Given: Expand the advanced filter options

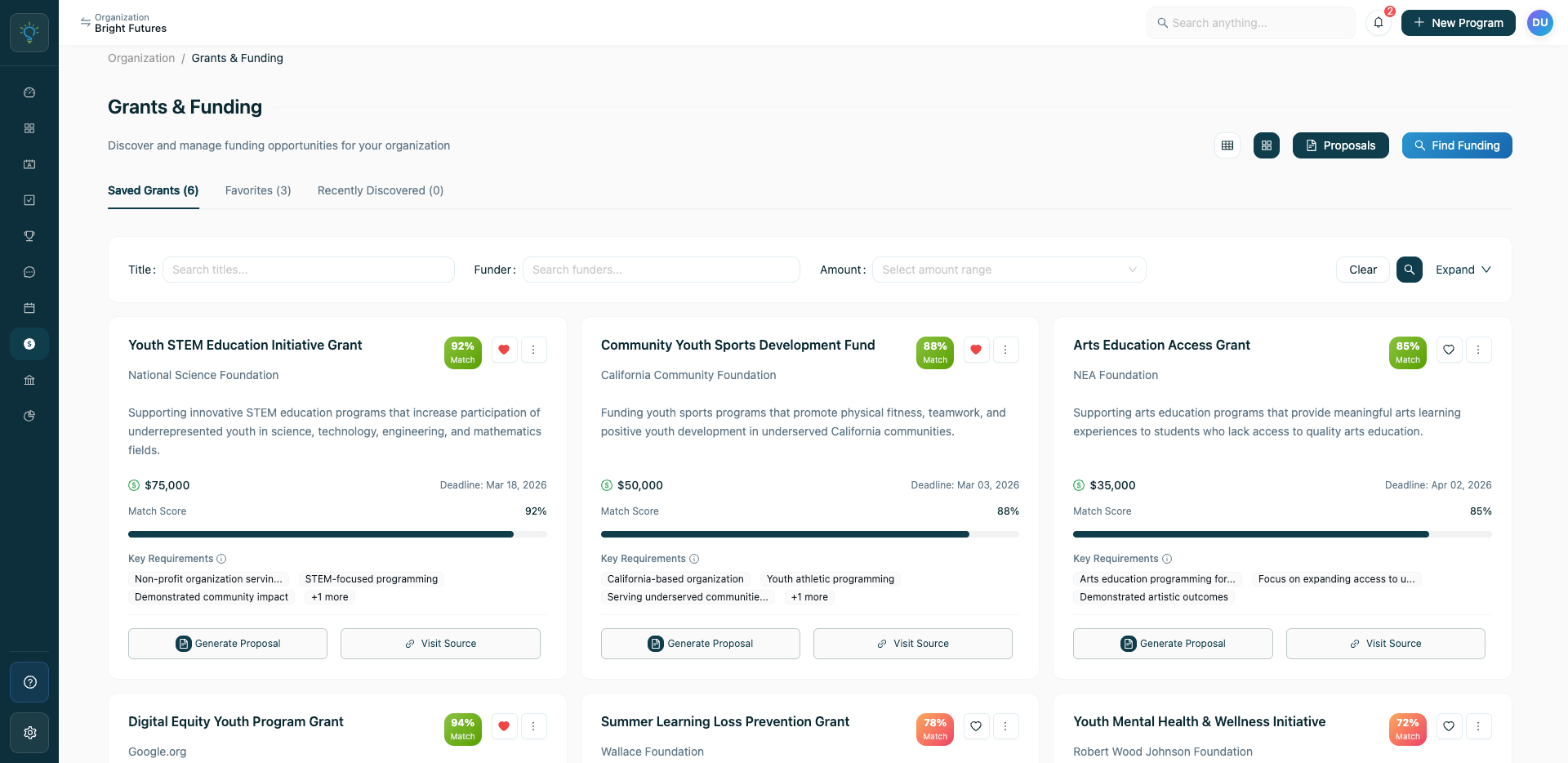Looking at the screenshot, I should click(1463, 270).
